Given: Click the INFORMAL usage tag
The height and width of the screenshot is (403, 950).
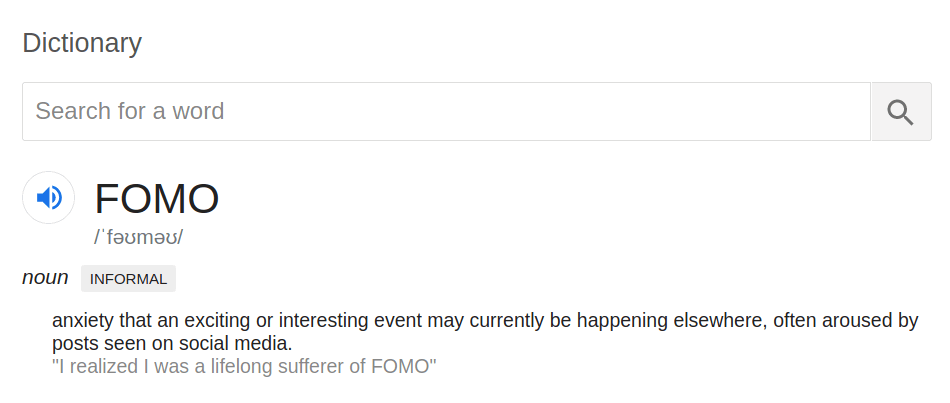Looking at the screenshot, I should (x=128, y=279).
